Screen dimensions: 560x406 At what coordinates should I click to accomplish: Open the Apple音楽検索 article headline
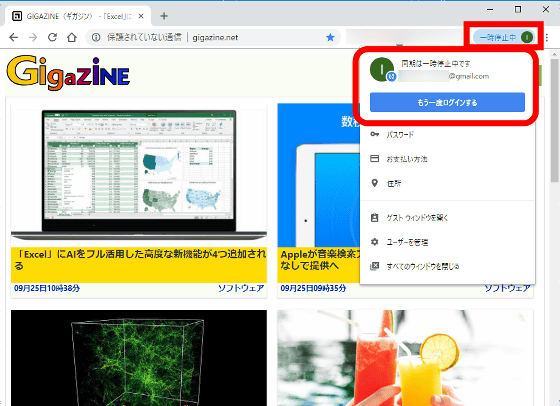[x=319, y=260]
